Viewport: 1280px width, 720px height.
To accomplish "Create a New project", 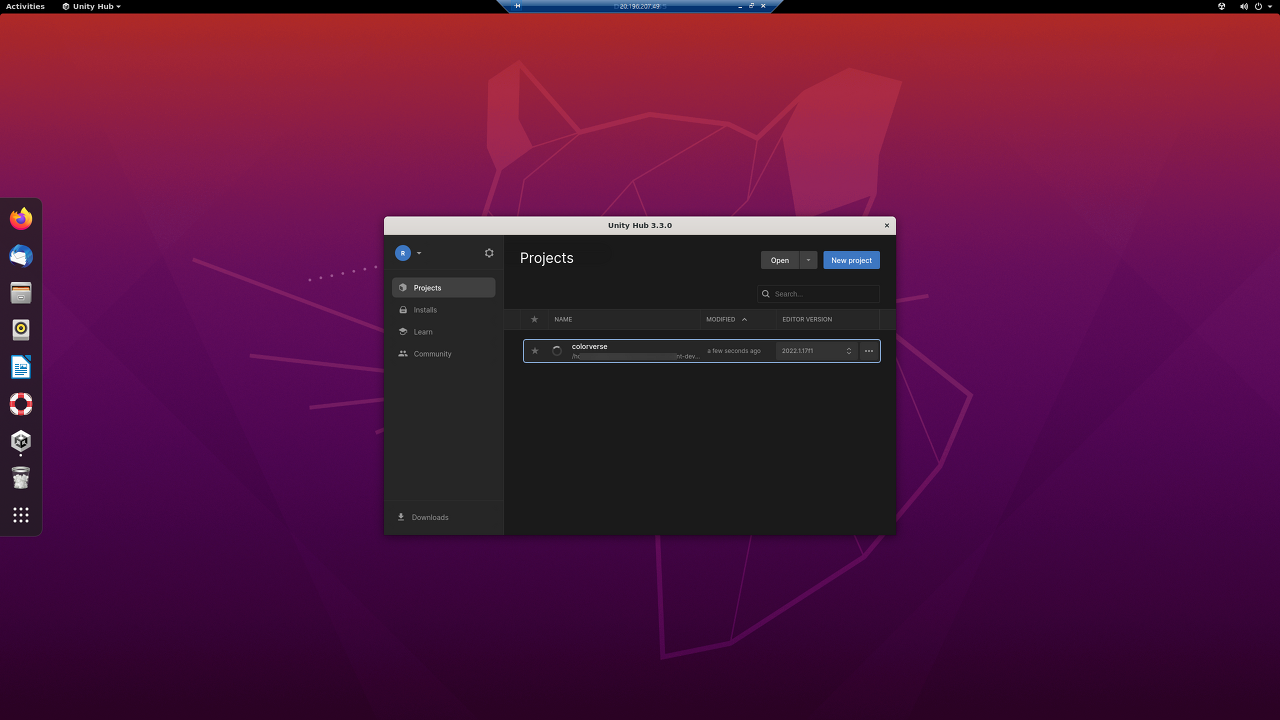I will point(851,260).
